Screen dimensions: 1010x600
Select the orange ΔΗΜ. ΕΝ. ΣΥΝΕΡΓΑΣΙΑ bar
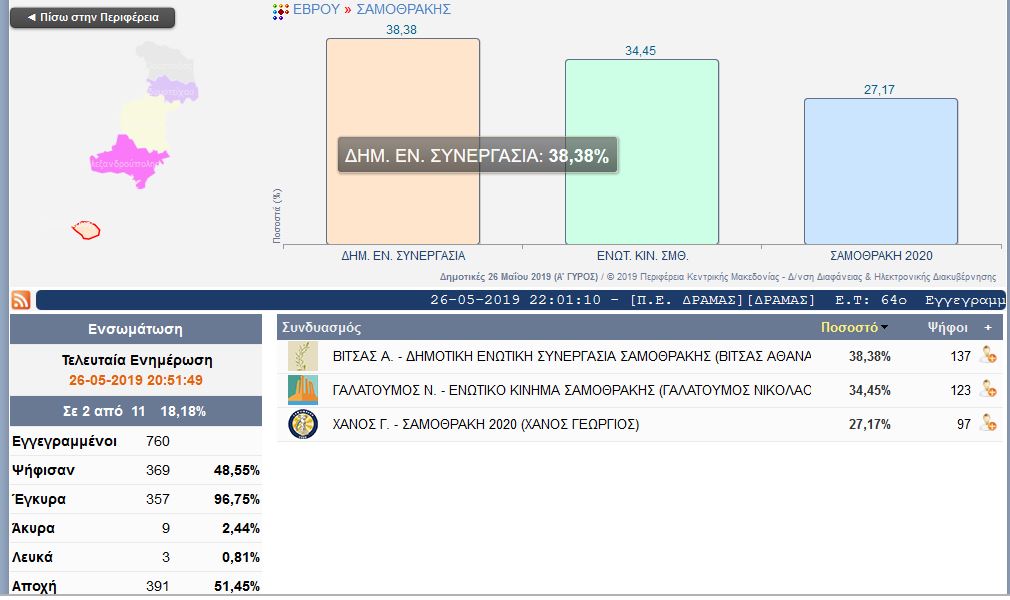click(x=402, y=200)
